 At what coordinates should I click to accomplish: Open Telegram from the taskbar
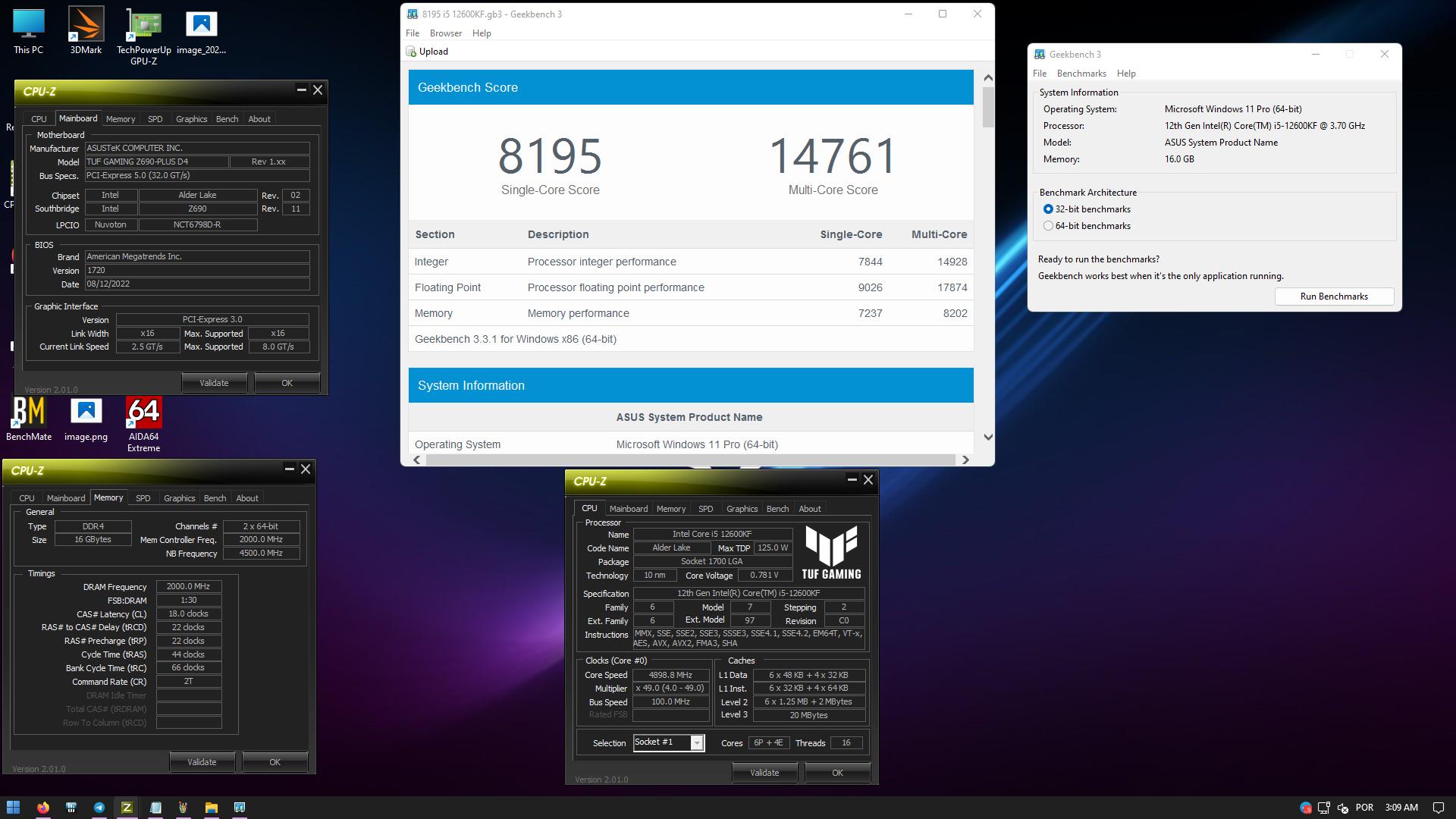coord(99,807)
